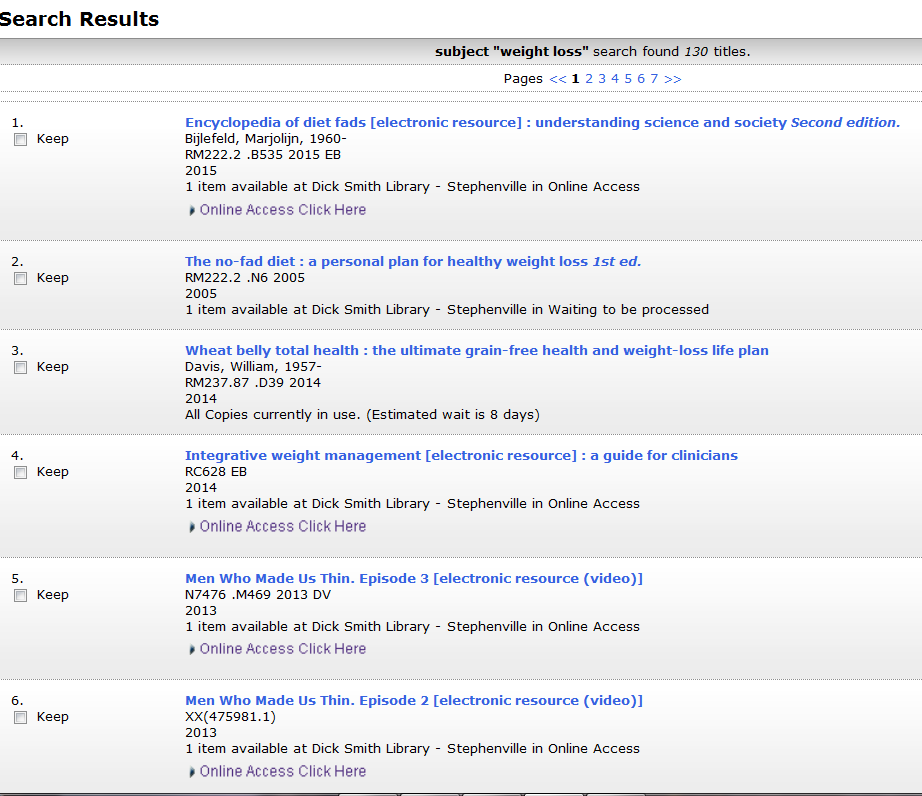Click author text Bijlefeld, Marjolijn, 1960-
The width and height of the screenshot is (922, 796).
tap(266, 139)
